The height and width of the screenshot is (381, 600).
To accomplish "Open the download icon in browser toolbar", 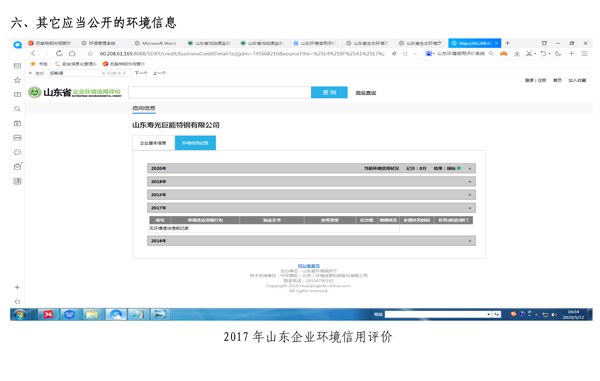I will coord(517,54).
